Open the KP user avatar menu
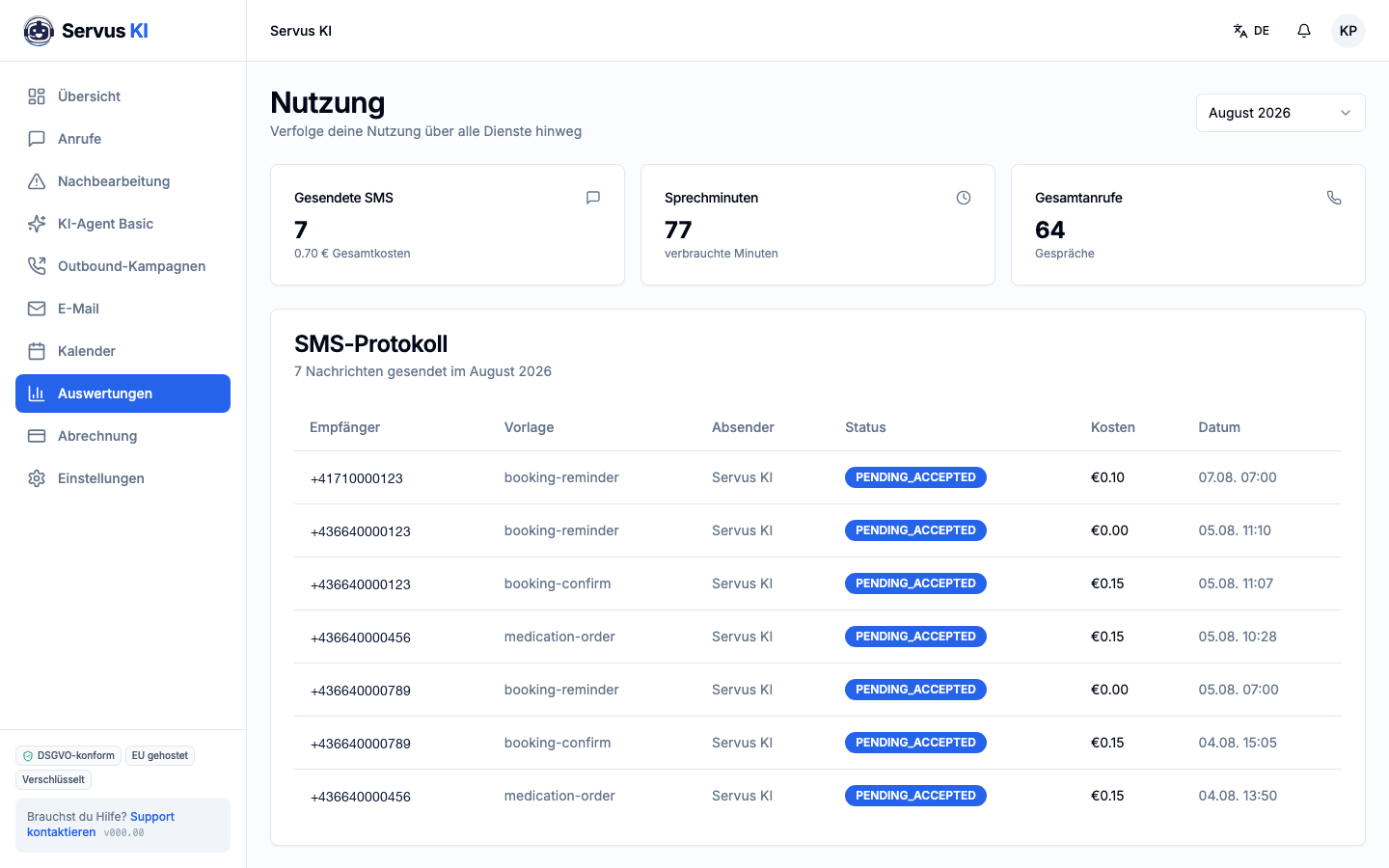 [x=1348, y=31]
